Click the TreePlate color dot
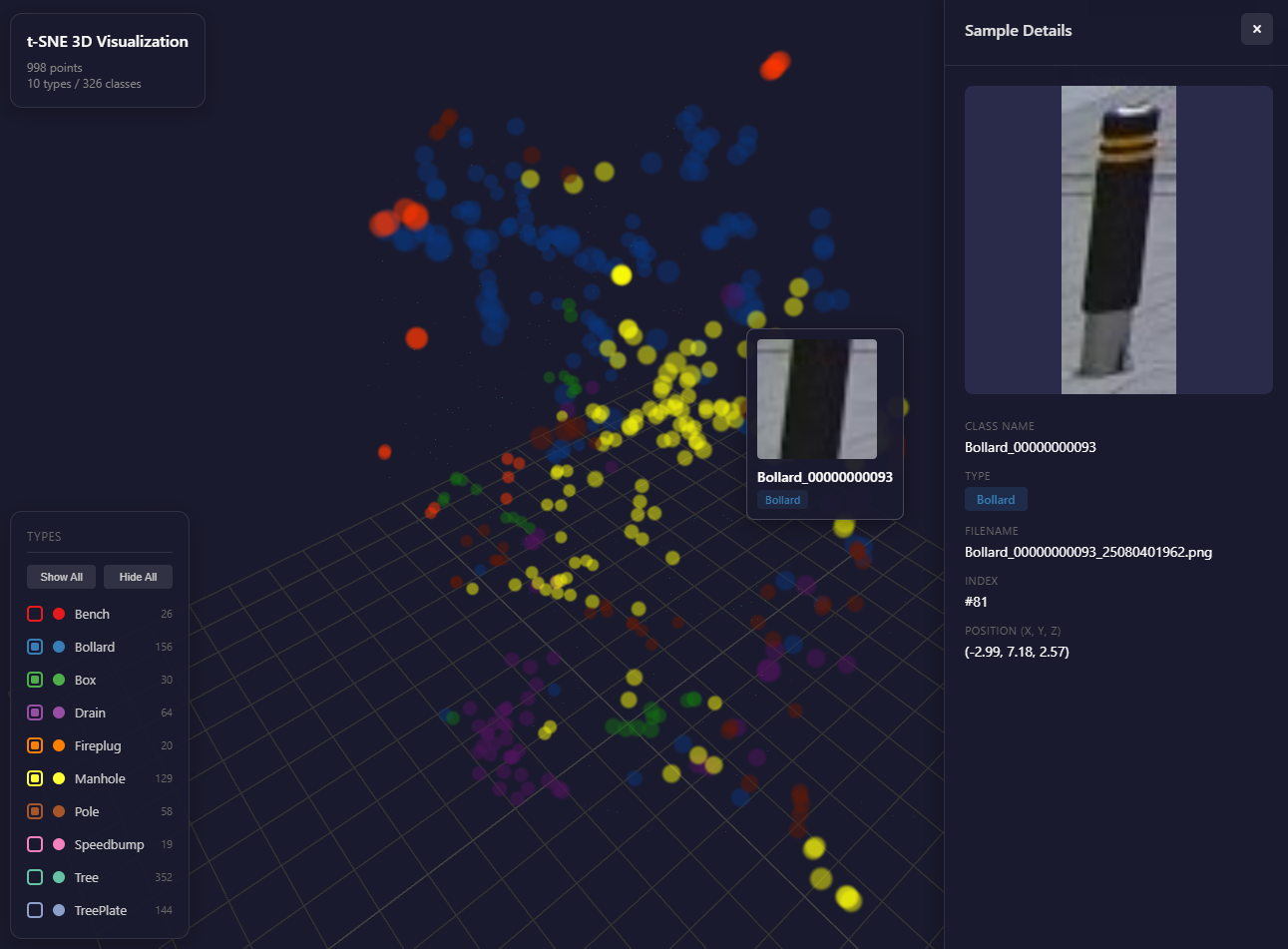Screen dimensions: 1288x949 point(59,910)
